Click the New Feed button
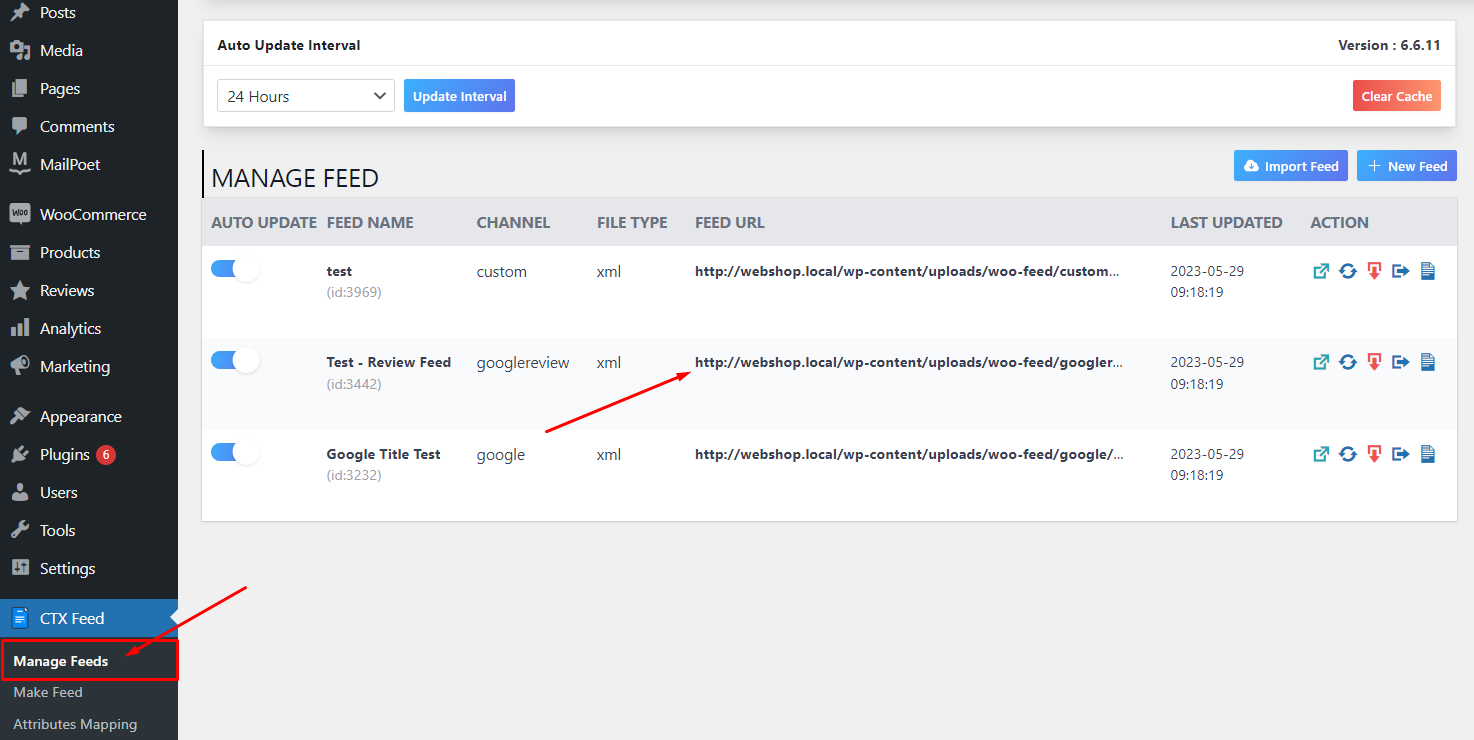 [1406, 165]
